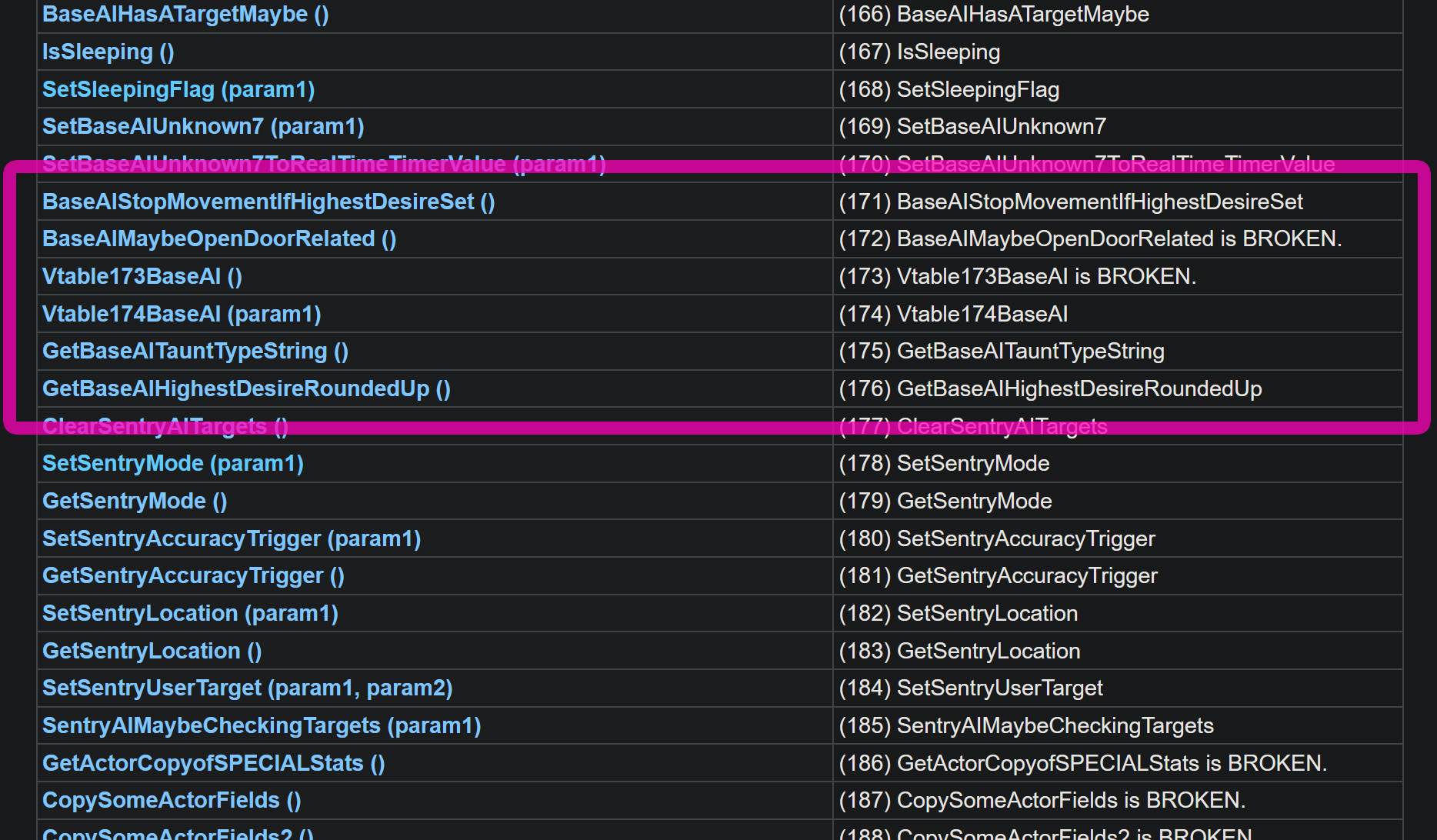Select description '(179) GetSentryMode'
Viewport: 1437px width, 840px height.
945,501
